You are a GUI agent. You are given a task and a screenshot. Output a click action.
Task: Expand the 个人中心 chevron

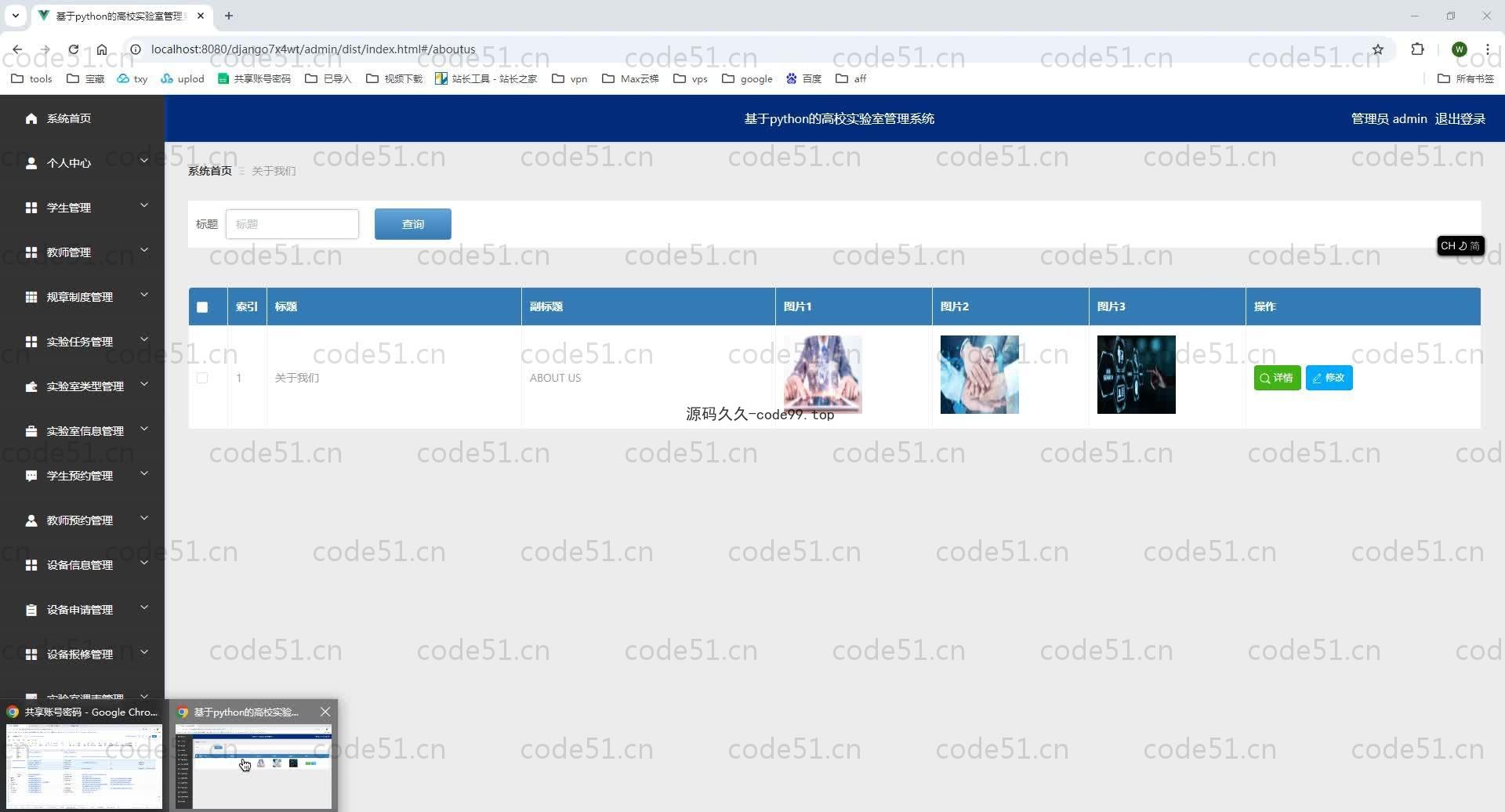[144, 161]
